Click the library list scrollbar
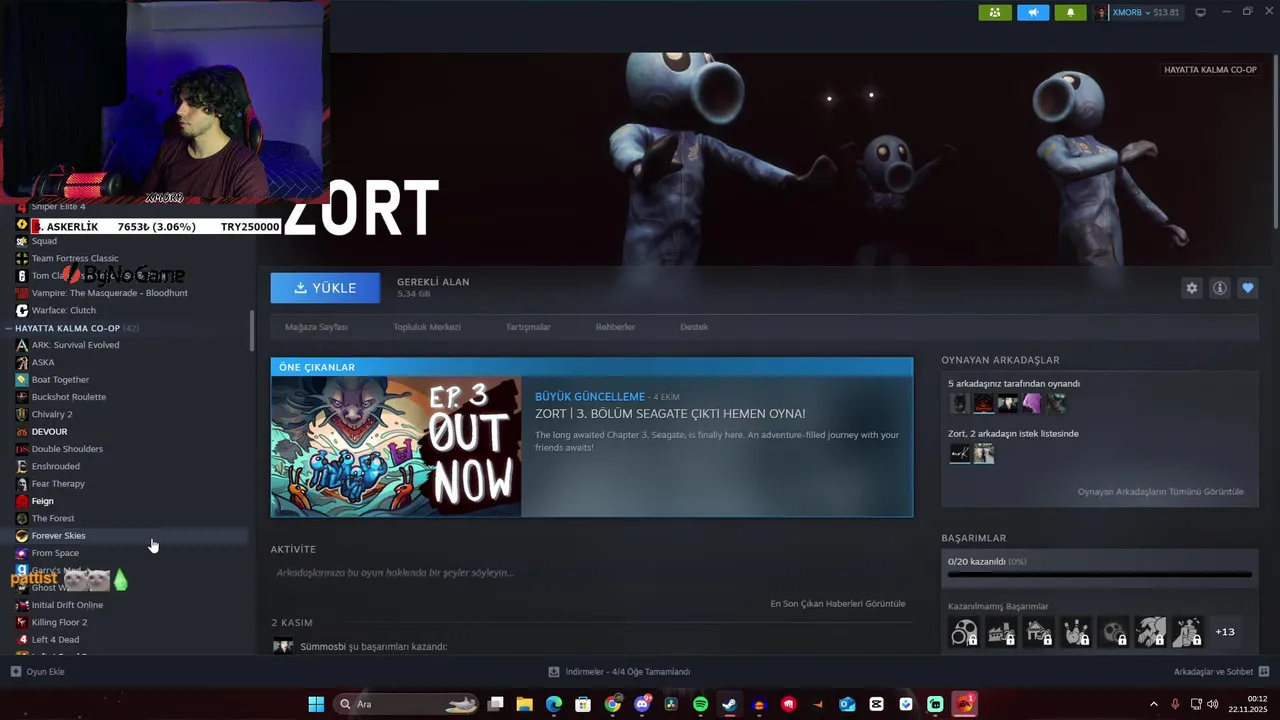 click(251, 331)
